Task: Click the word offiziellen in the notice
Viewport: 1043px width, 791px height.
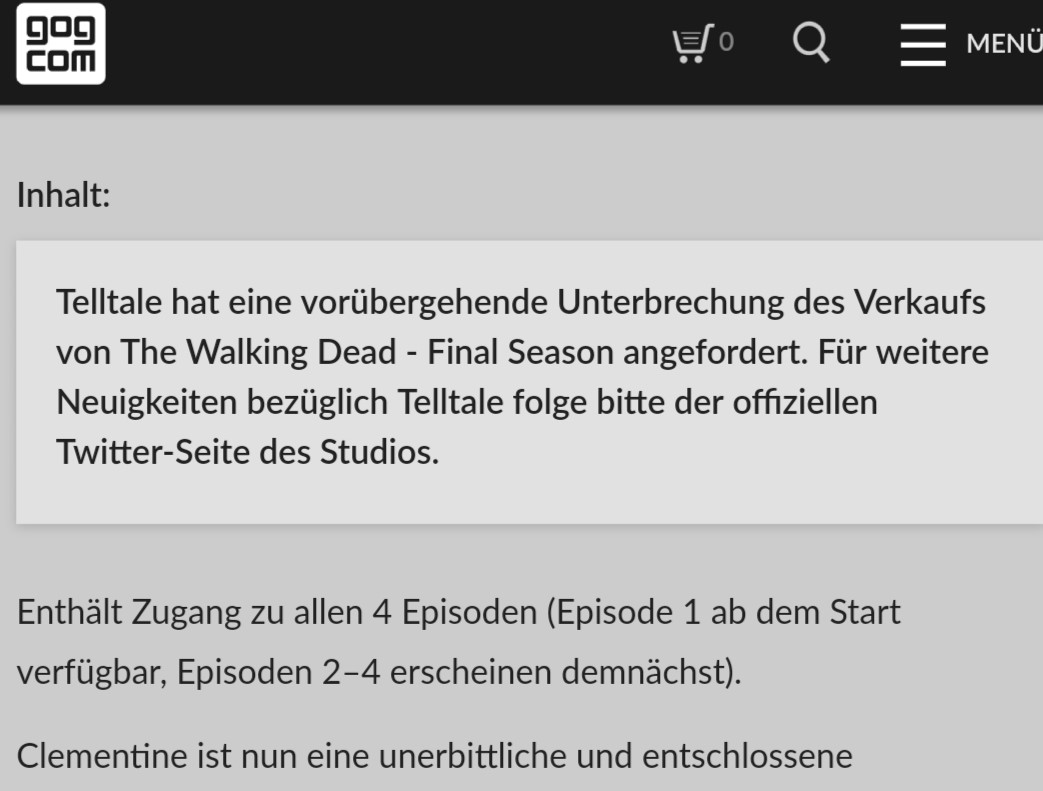Action: coord(805,402)
